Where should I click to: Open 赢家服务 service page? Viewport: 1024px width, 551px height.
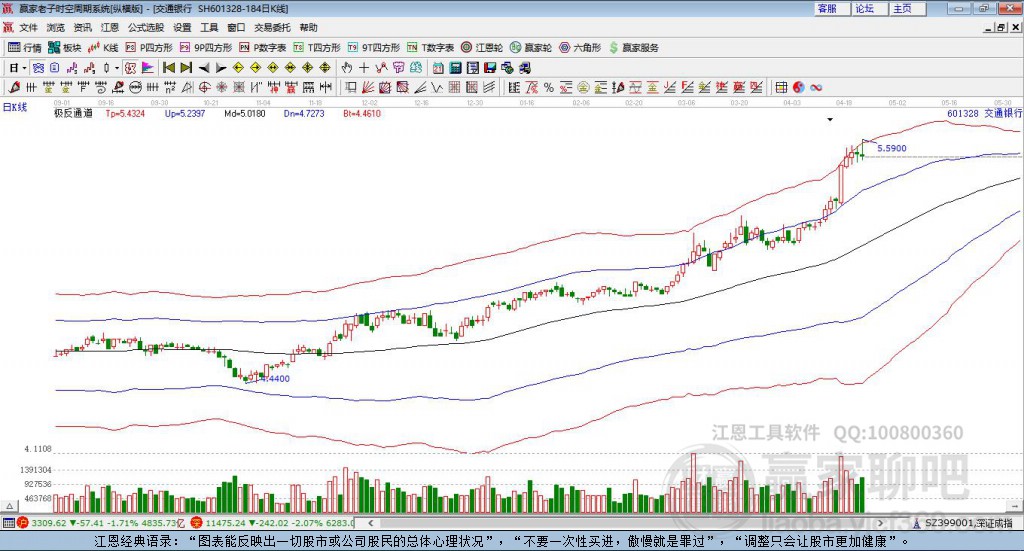click(633, 48)
